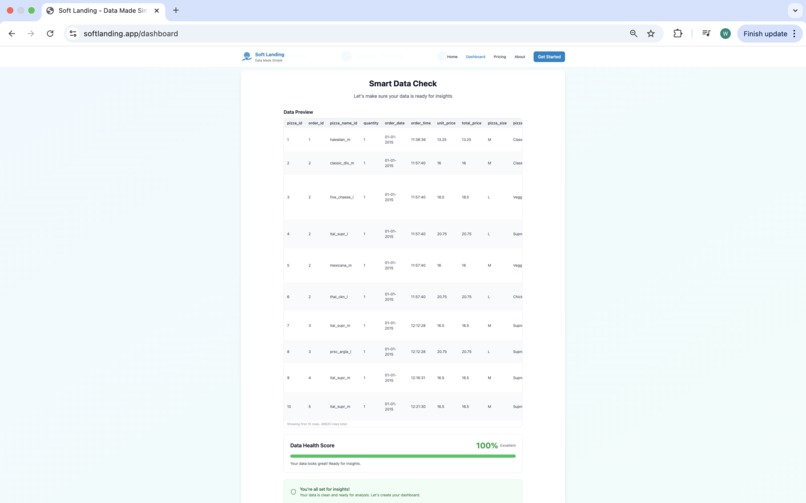Click the Data Preview label
Screen dimensions: 806x503
[298, 112]
